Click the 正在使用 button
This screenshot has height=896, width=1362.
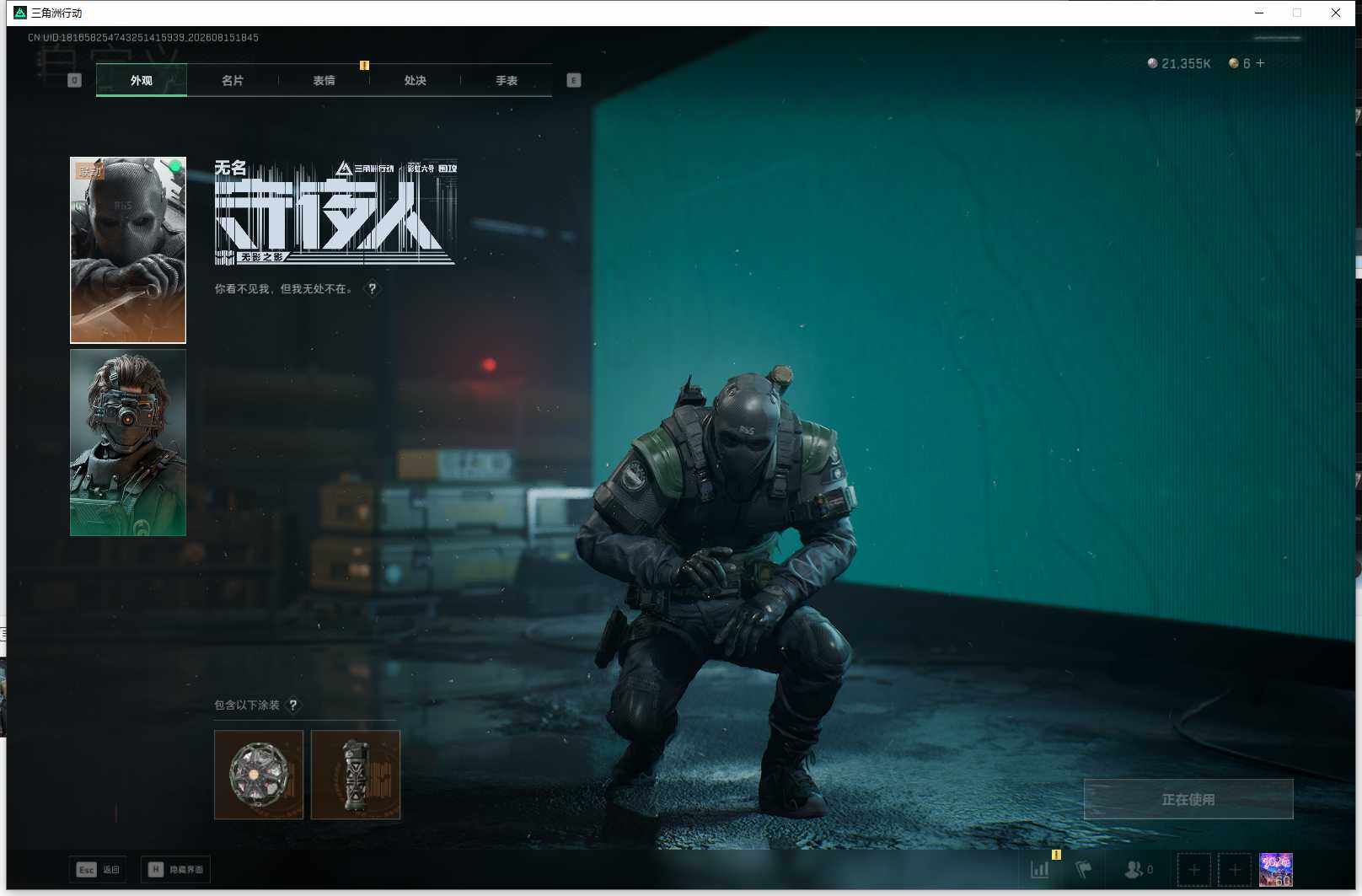[1188, 799]
